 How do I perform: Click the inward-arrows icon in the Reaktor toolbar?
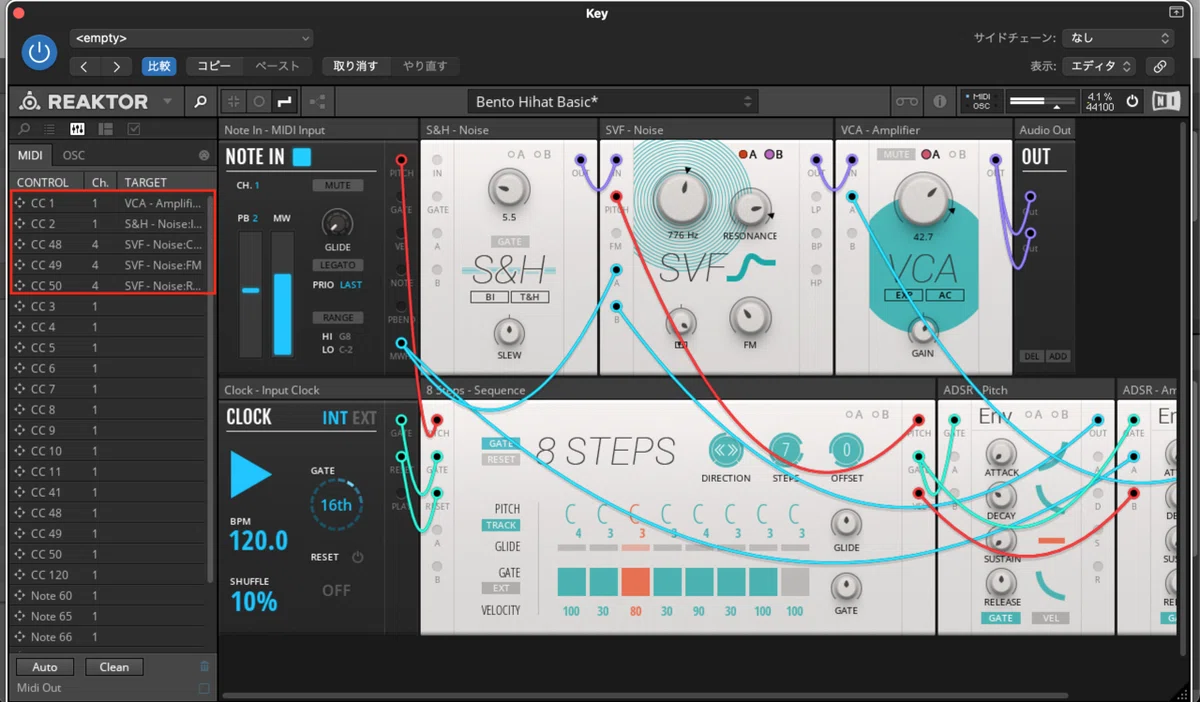(234, 101)
